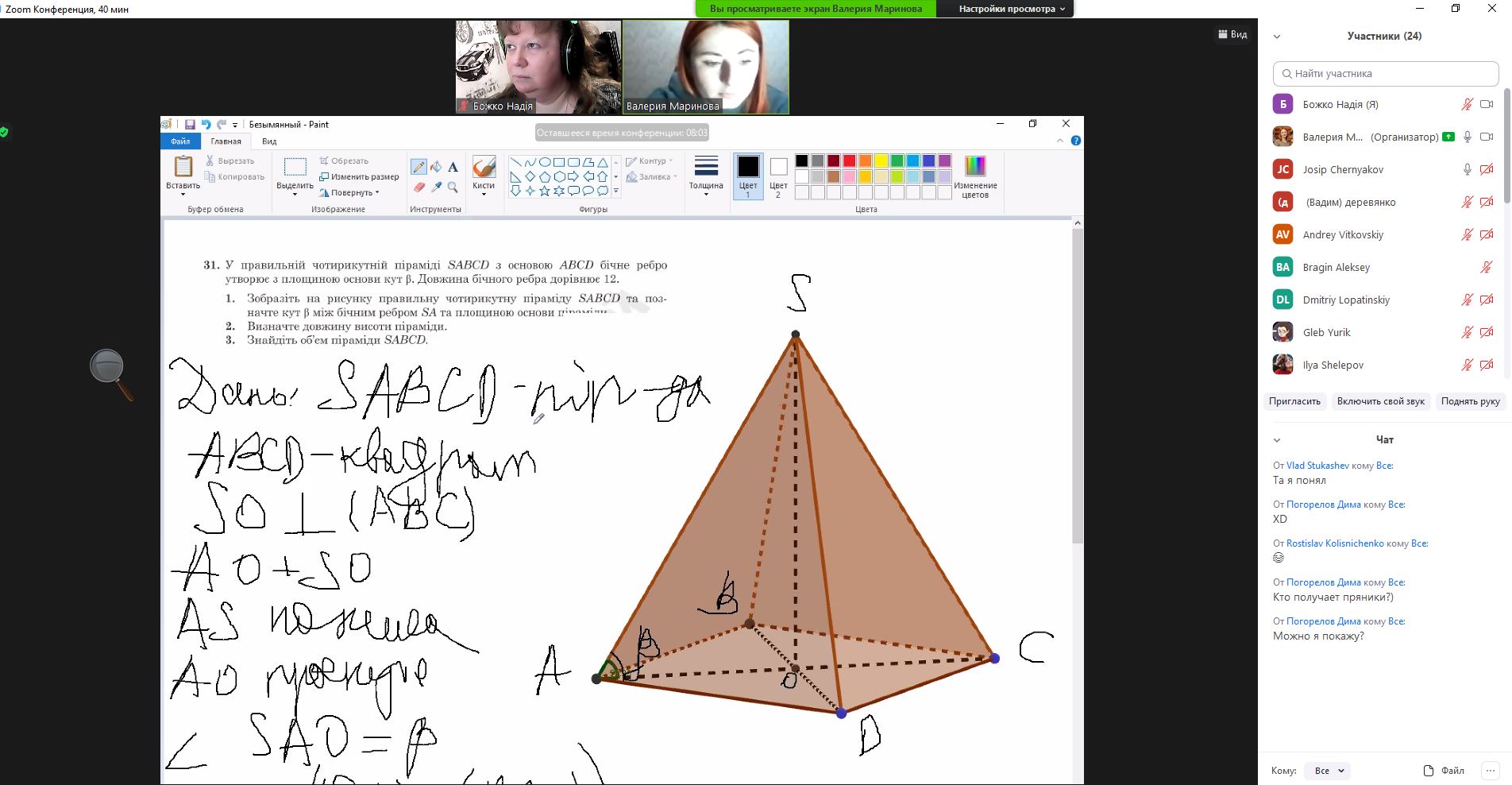Image resolution: width=1512 pixels, height=785 pixels.
Task: Select the Pencil tool in Paint
Action: click(x=418, y=167)
